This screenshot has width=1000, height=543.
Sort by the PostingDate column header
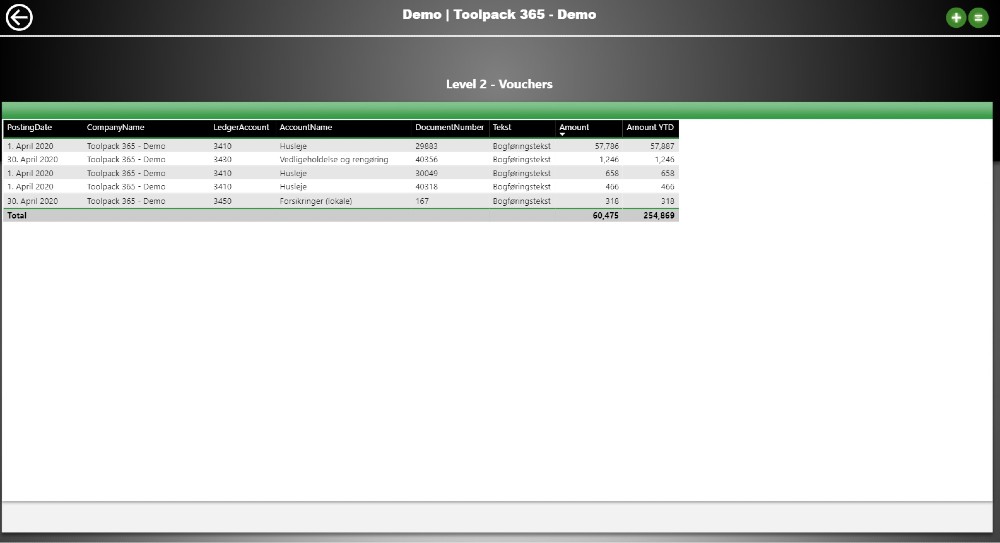pos(30,127)
